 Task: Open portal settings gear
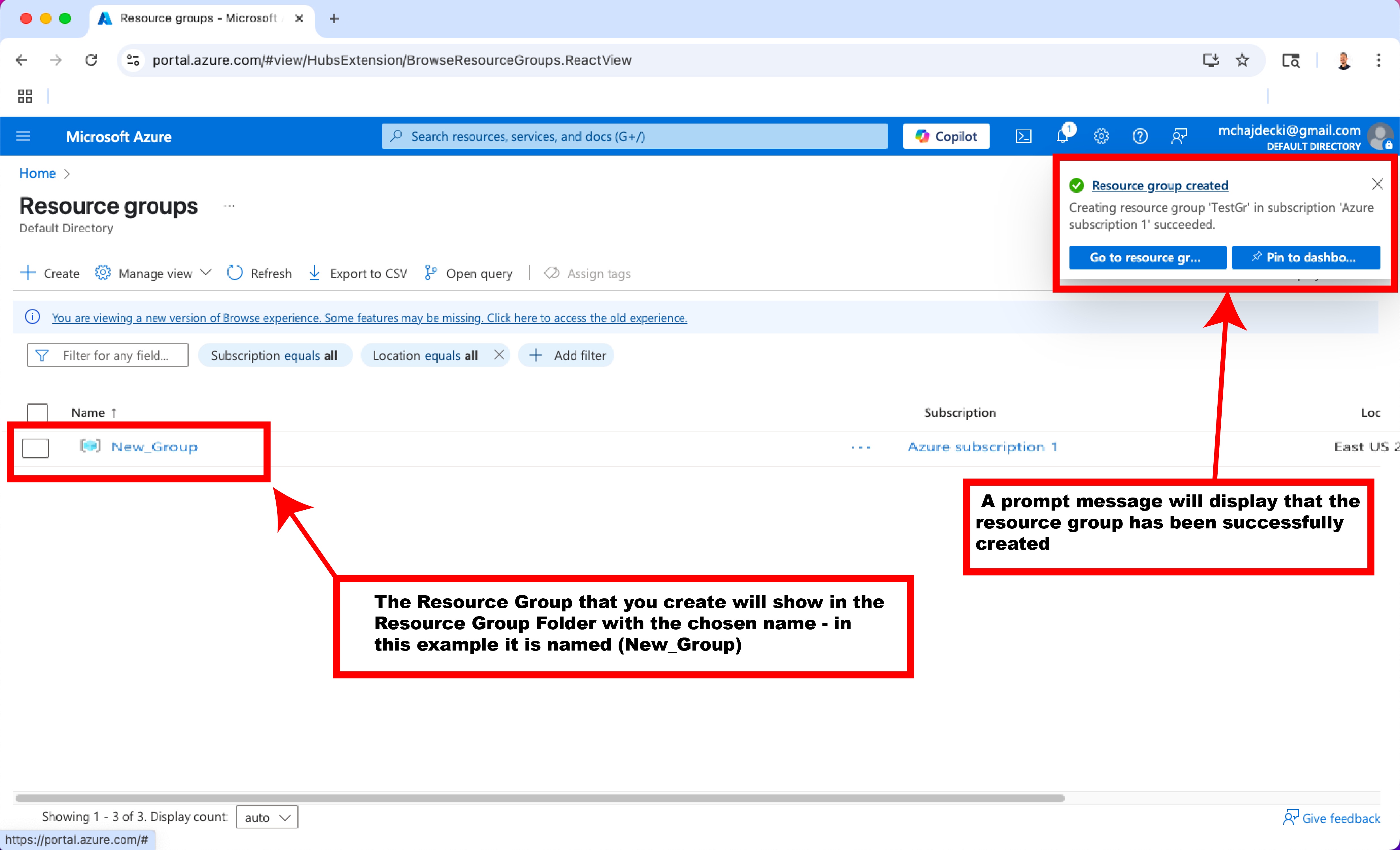[1101, 137]
